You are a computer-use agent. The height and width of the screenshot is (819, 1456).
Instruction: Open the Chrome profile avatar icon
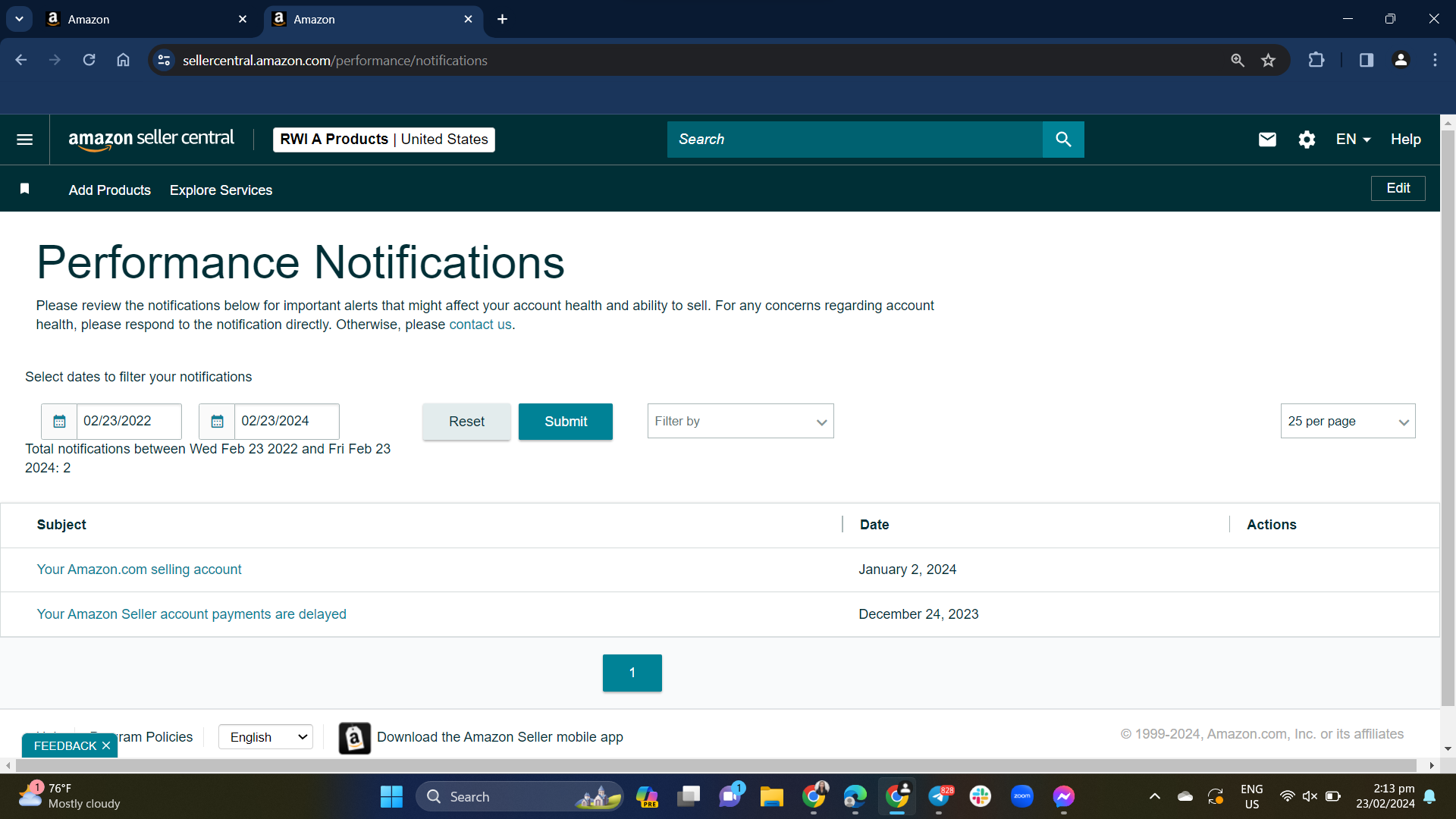pyautogui.click(x=1401, y=60)
